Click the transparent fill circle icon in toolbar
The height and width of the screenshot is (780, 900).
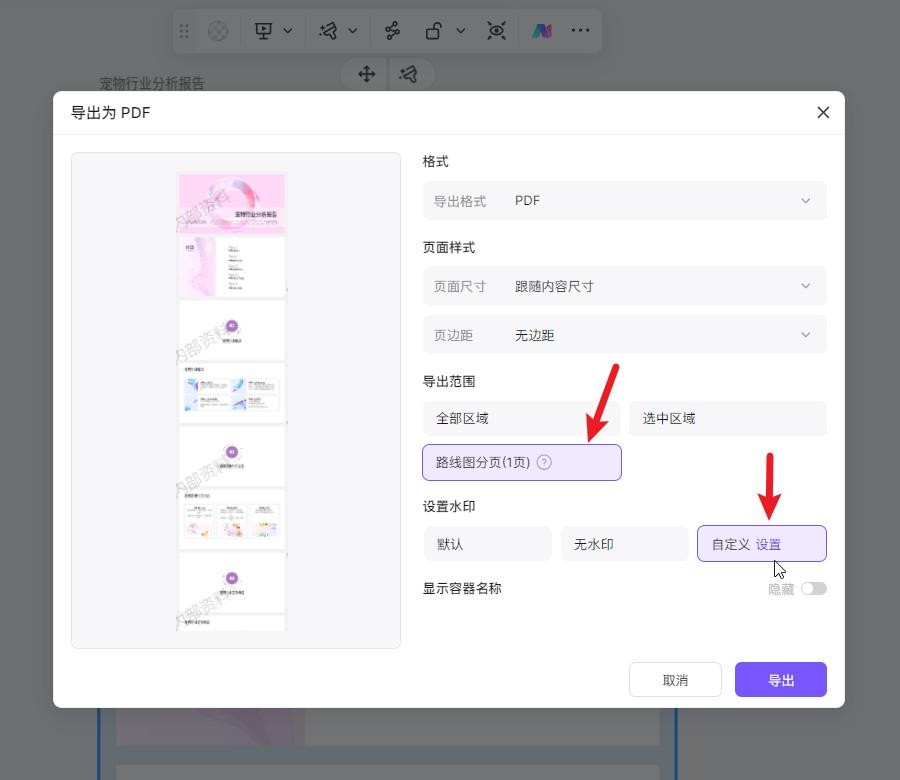click(218, 31)
